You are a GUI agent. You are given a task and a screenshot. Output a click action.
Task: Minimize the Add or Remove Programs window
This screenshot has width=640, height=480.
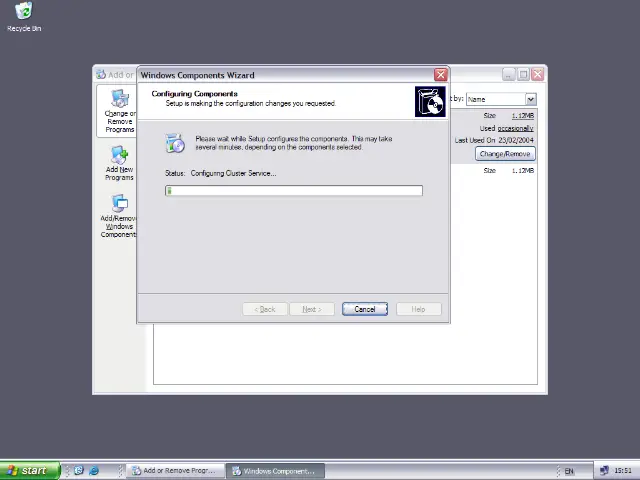click(509, 75)
